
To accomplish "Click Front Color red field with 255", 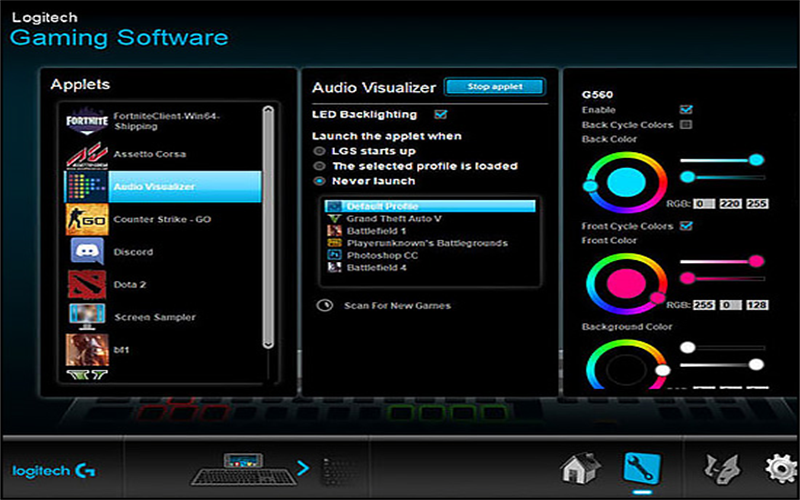I will coord(704,305).
